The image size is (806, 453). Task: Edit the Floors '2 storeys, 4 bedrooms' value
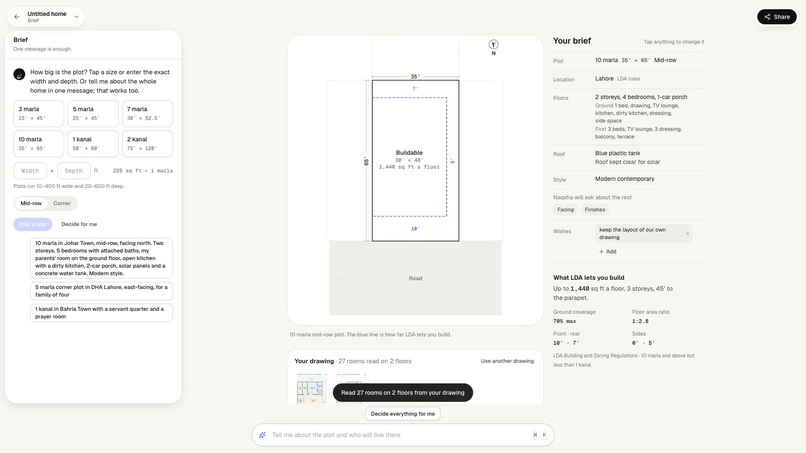coord(641,97)
